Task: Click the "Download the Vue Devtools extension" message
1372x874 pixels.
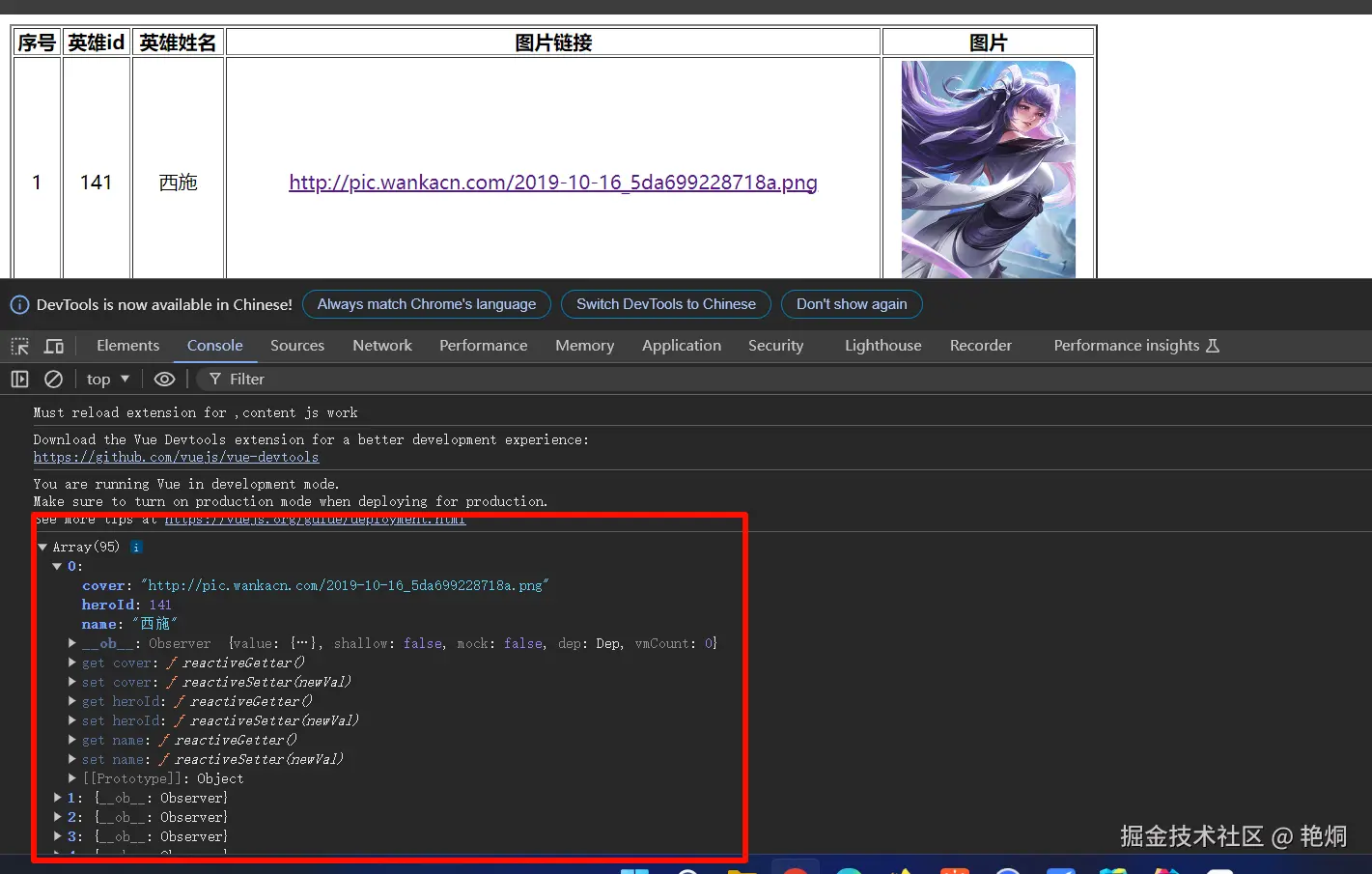Action: tap(311, 440)
